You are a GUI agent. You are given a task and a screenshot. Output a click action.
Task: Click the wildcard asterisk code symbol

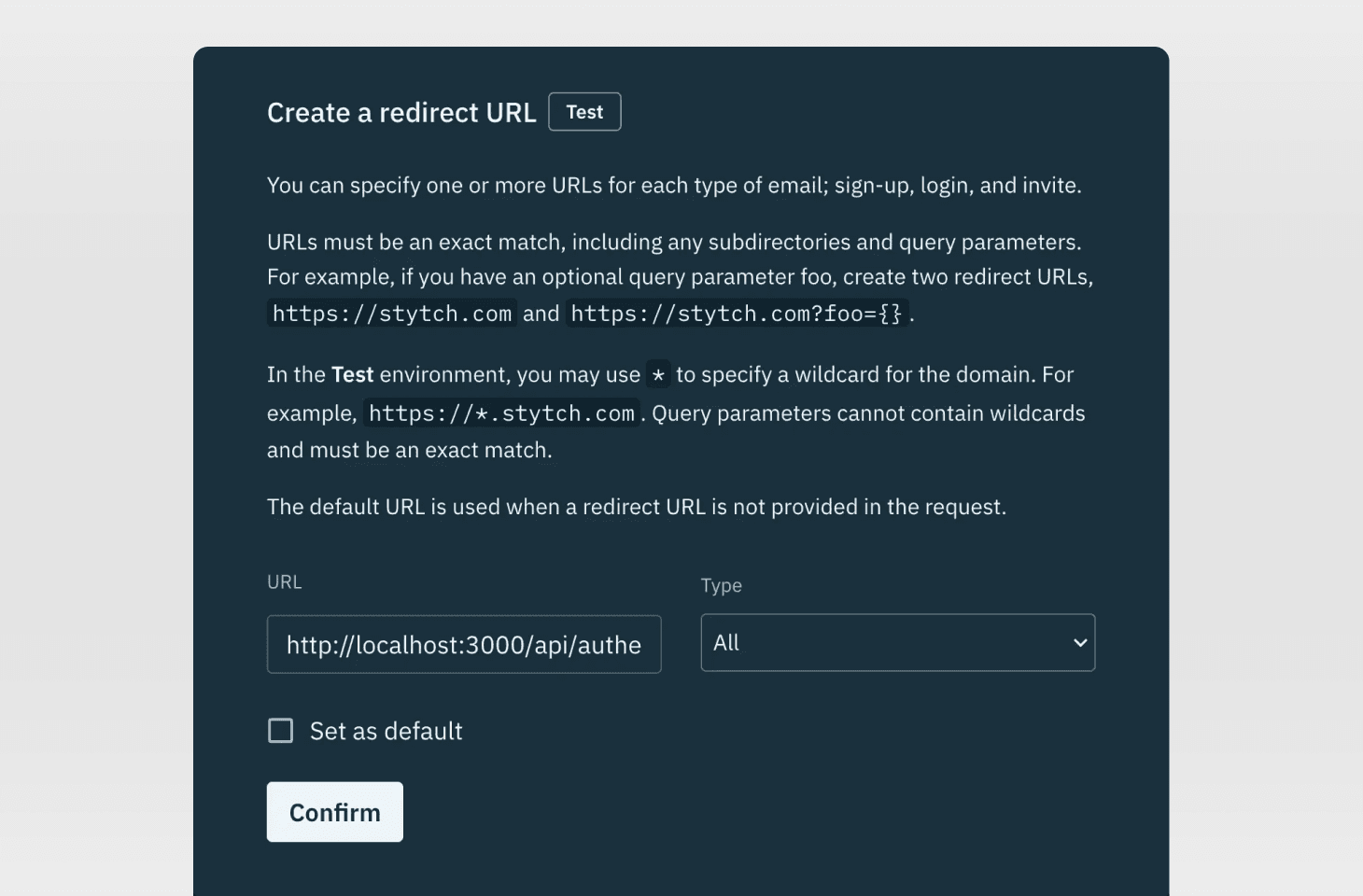pos(658,375)
